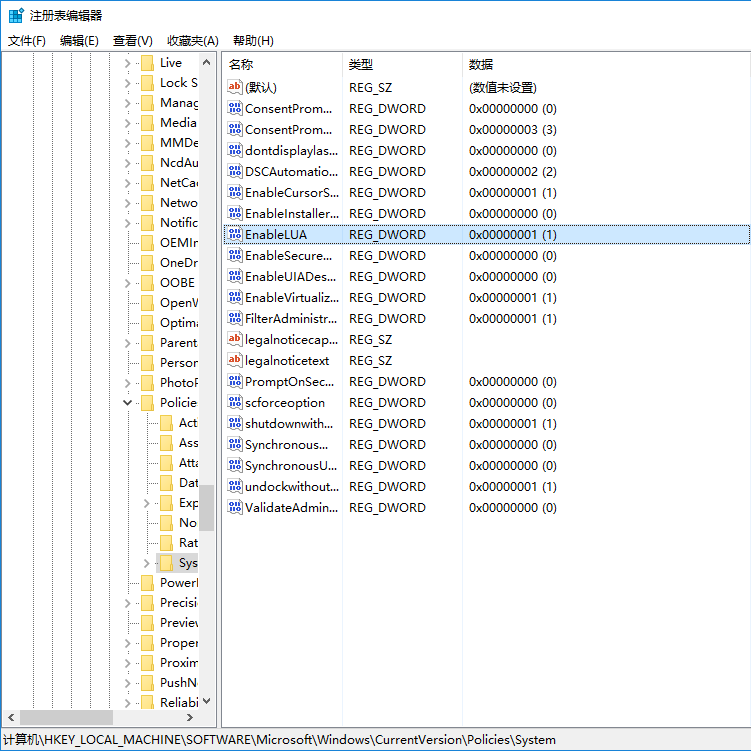Click the DWORD icon of scforceoption
751x751 pixels.
point(235,403)
